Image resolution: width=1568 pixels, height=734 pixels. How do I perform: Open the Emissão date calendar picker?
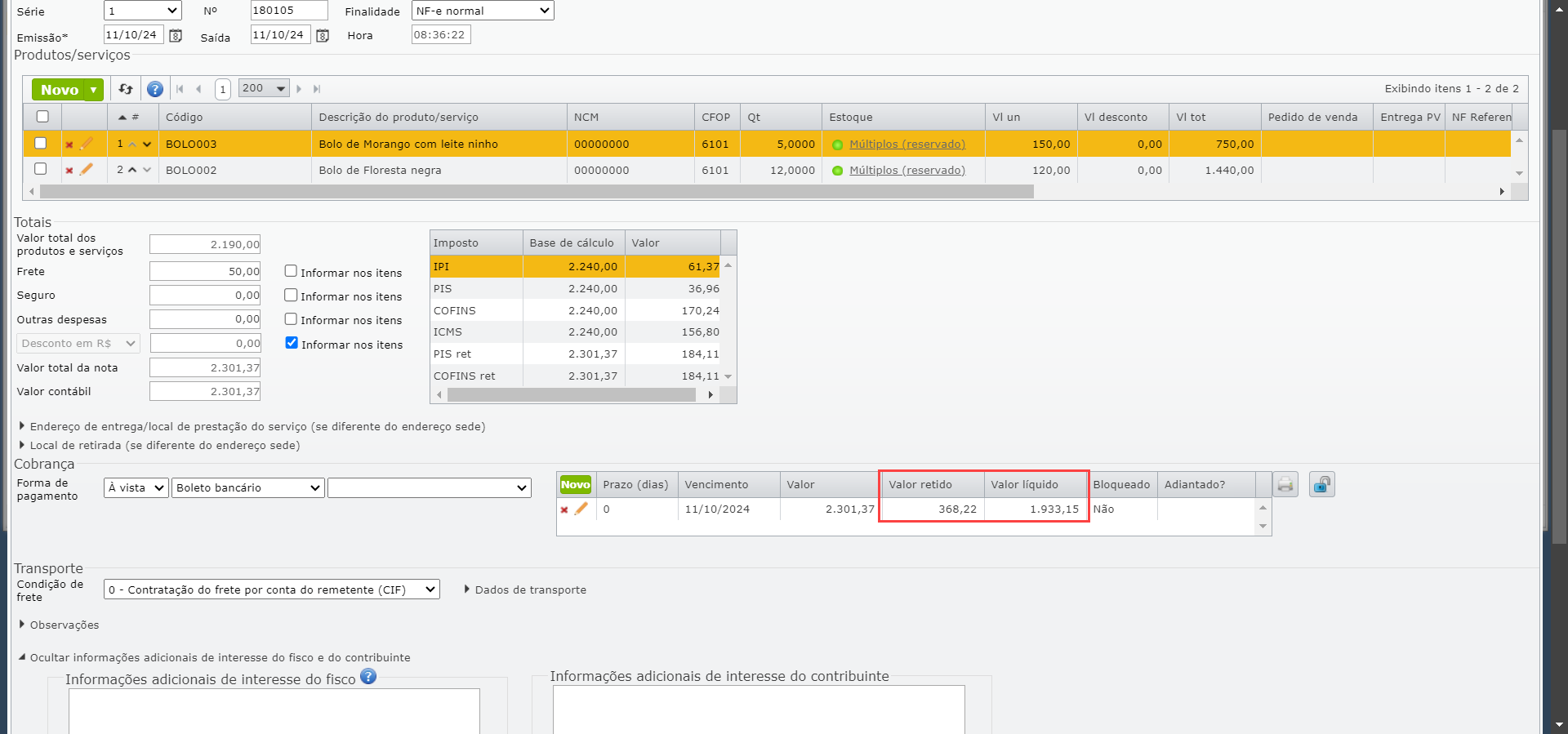176,36
